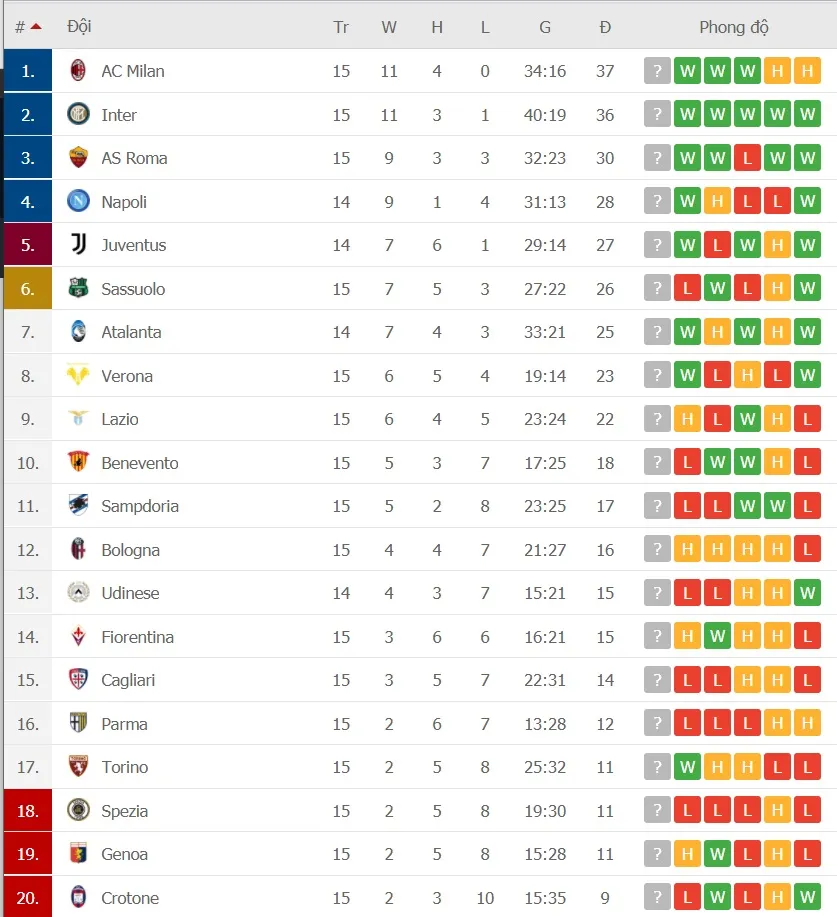837x917 pixels.
Task: Open the Verona team link
Action: click(127, 376)
